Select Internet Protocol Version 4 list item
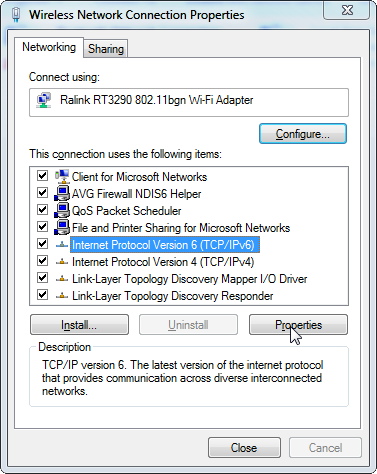The height and width of the screenshot is (474, 377). pos(163,262)
